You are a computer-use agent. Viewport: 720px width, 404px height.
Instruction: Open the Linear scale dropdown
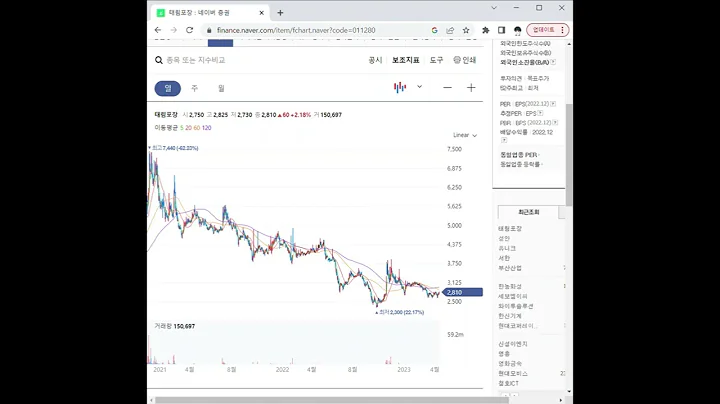[x=465, y=135]
